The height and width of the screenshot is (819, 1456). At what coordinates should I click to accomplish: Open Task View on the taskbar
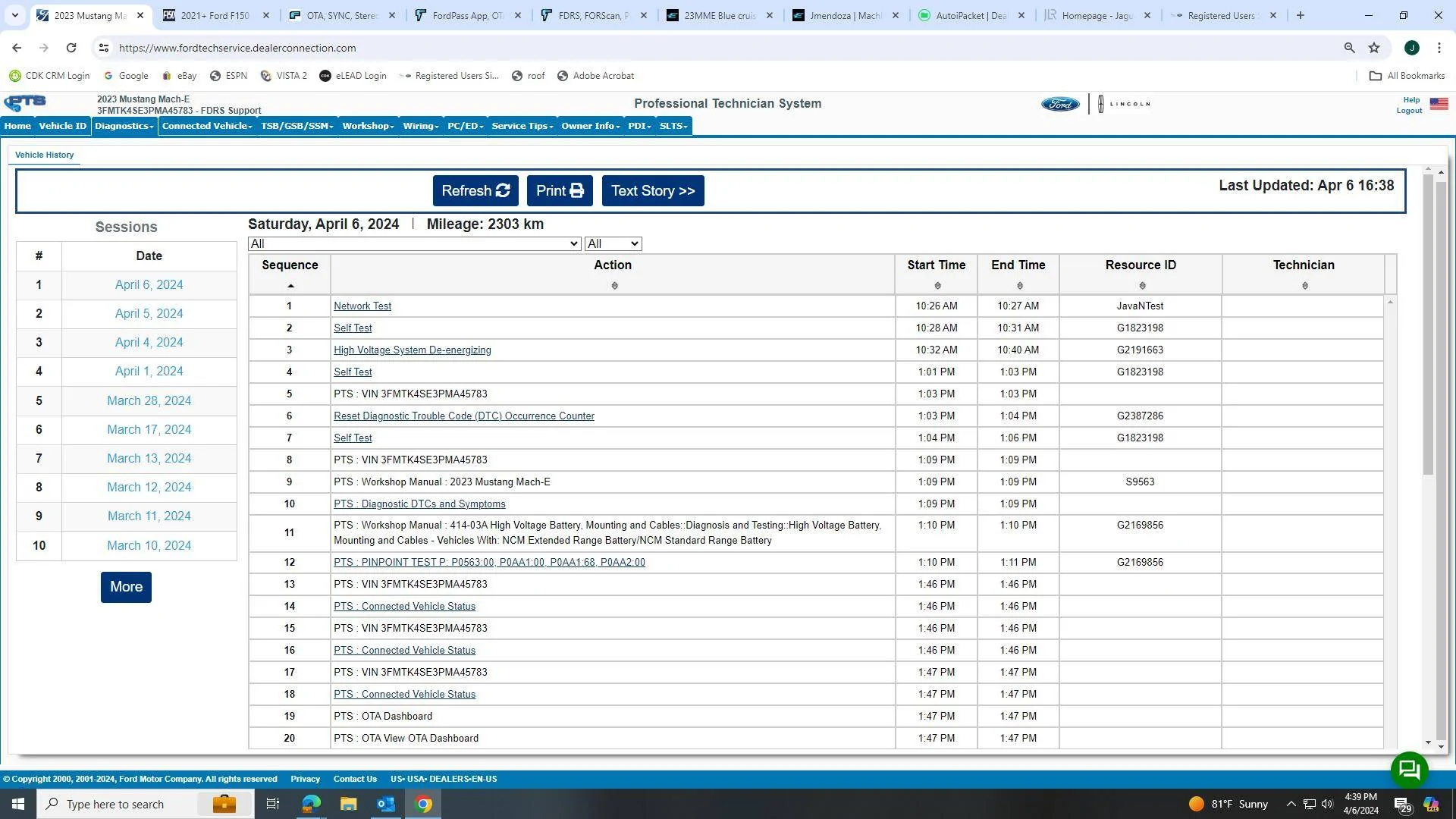point(273,804)
